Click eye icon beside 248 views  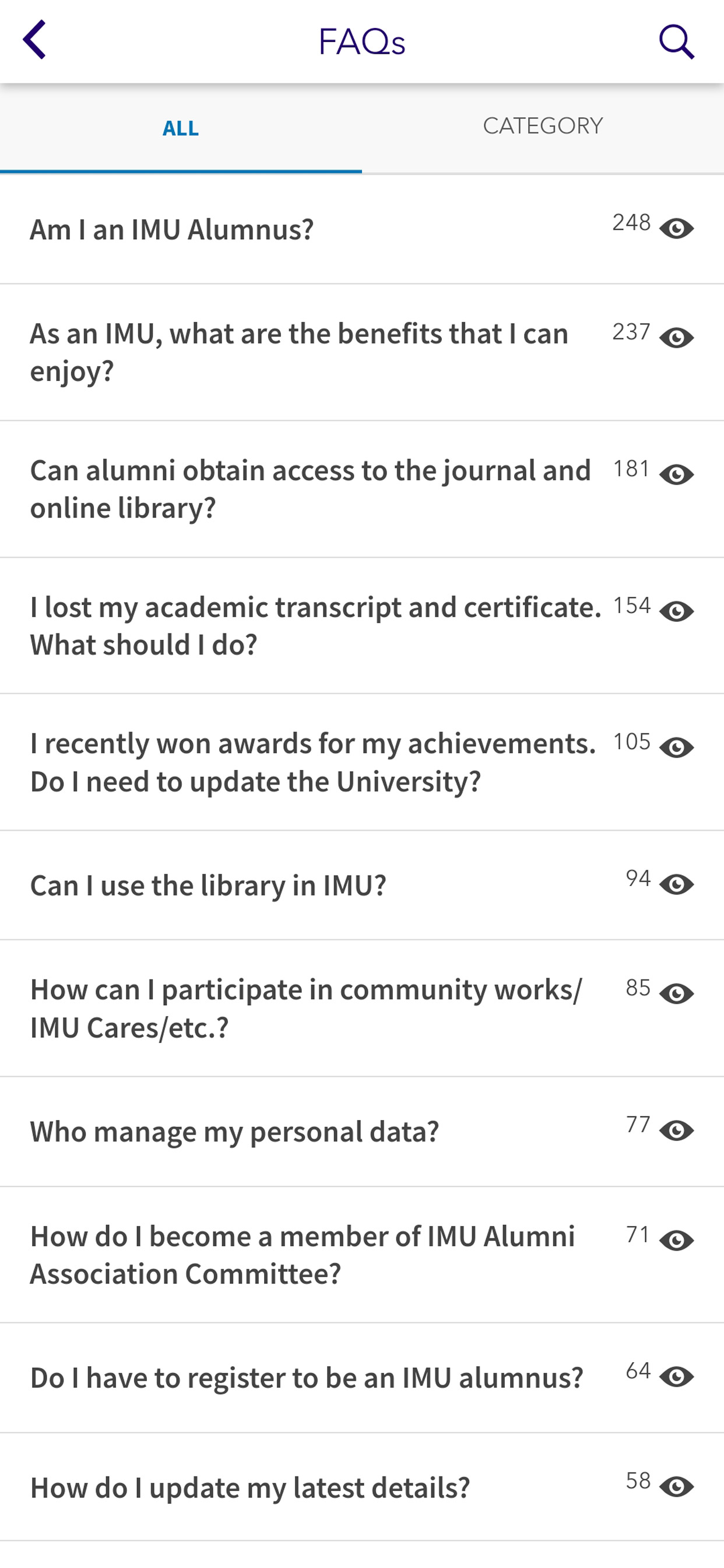click(x=677, y=229)
